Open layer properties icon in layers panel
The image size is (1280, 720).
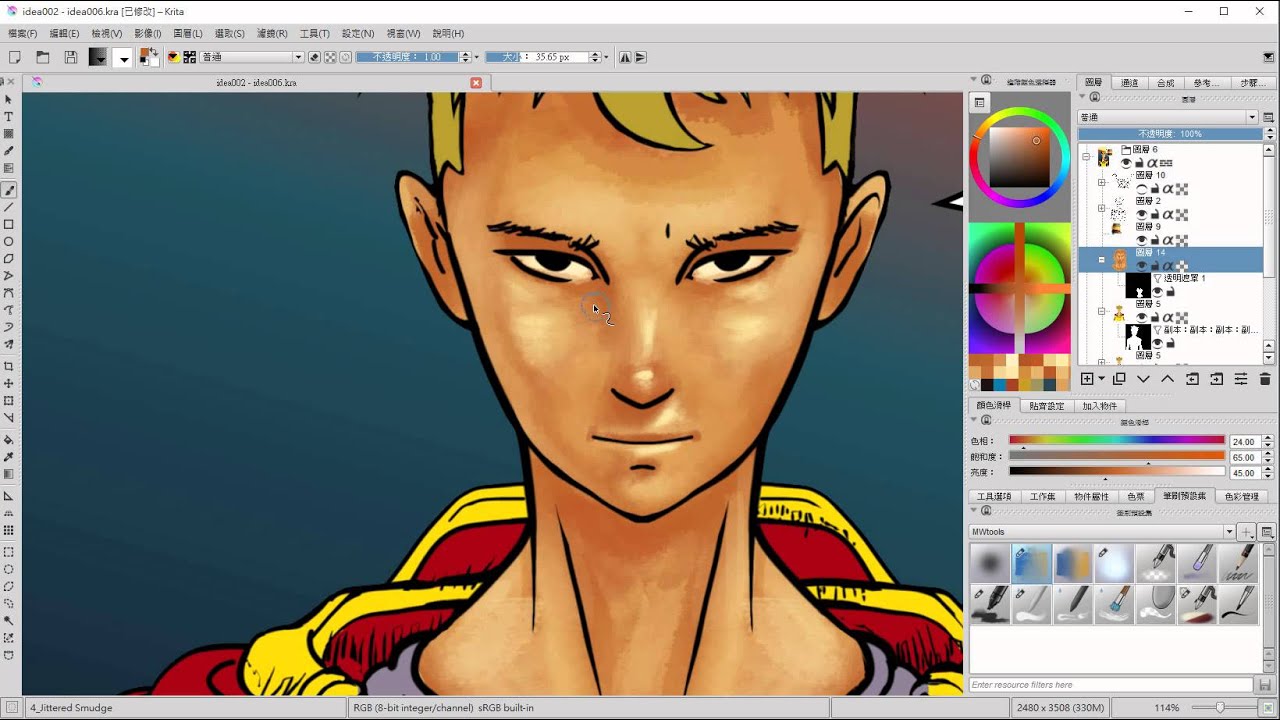[x=1241, y=379]
